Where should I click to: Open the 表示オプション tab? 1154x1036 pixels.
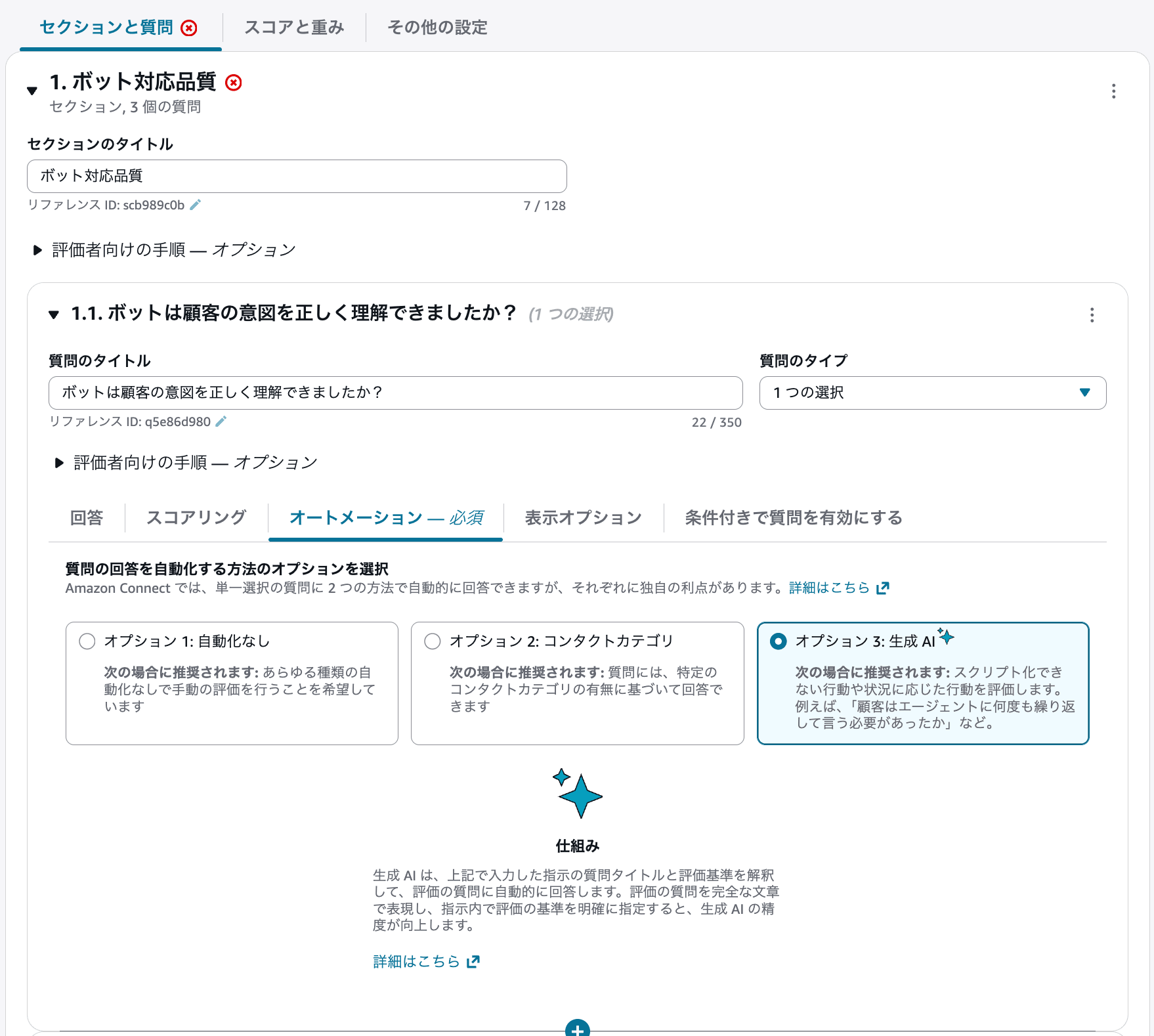(x=584, y=518)
